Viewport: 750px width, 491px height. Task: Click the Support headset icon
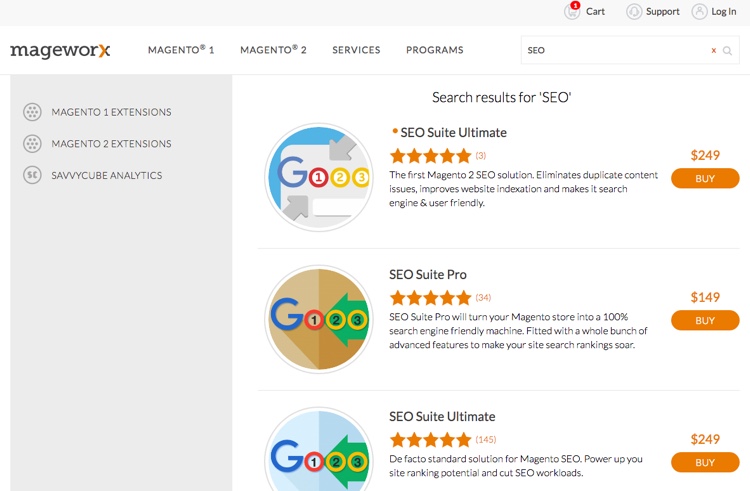pyautogui.click(x=634, y=12)
